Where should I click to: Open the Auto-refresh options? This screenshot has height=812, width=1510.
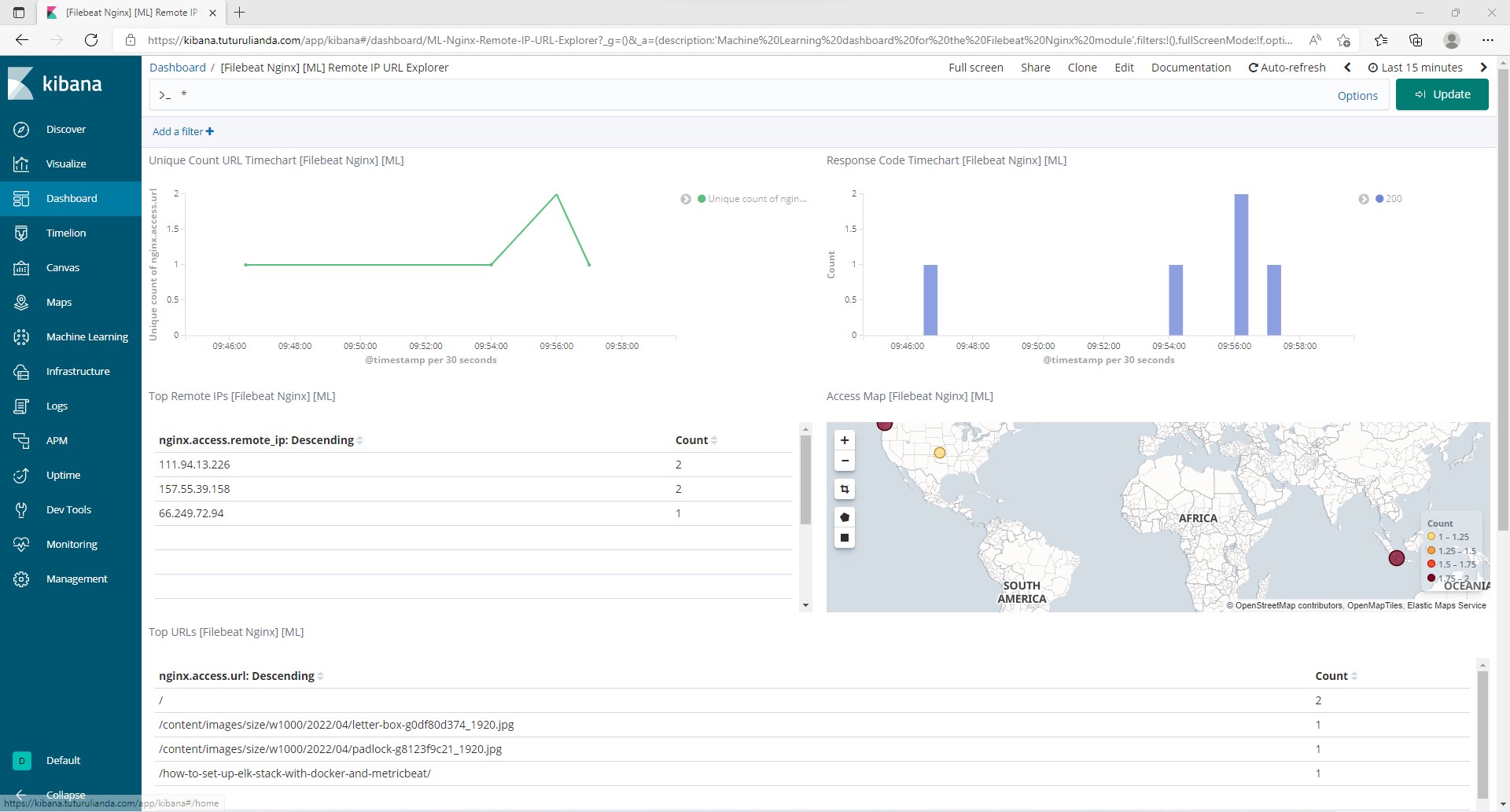click(x=1287, y=68)
